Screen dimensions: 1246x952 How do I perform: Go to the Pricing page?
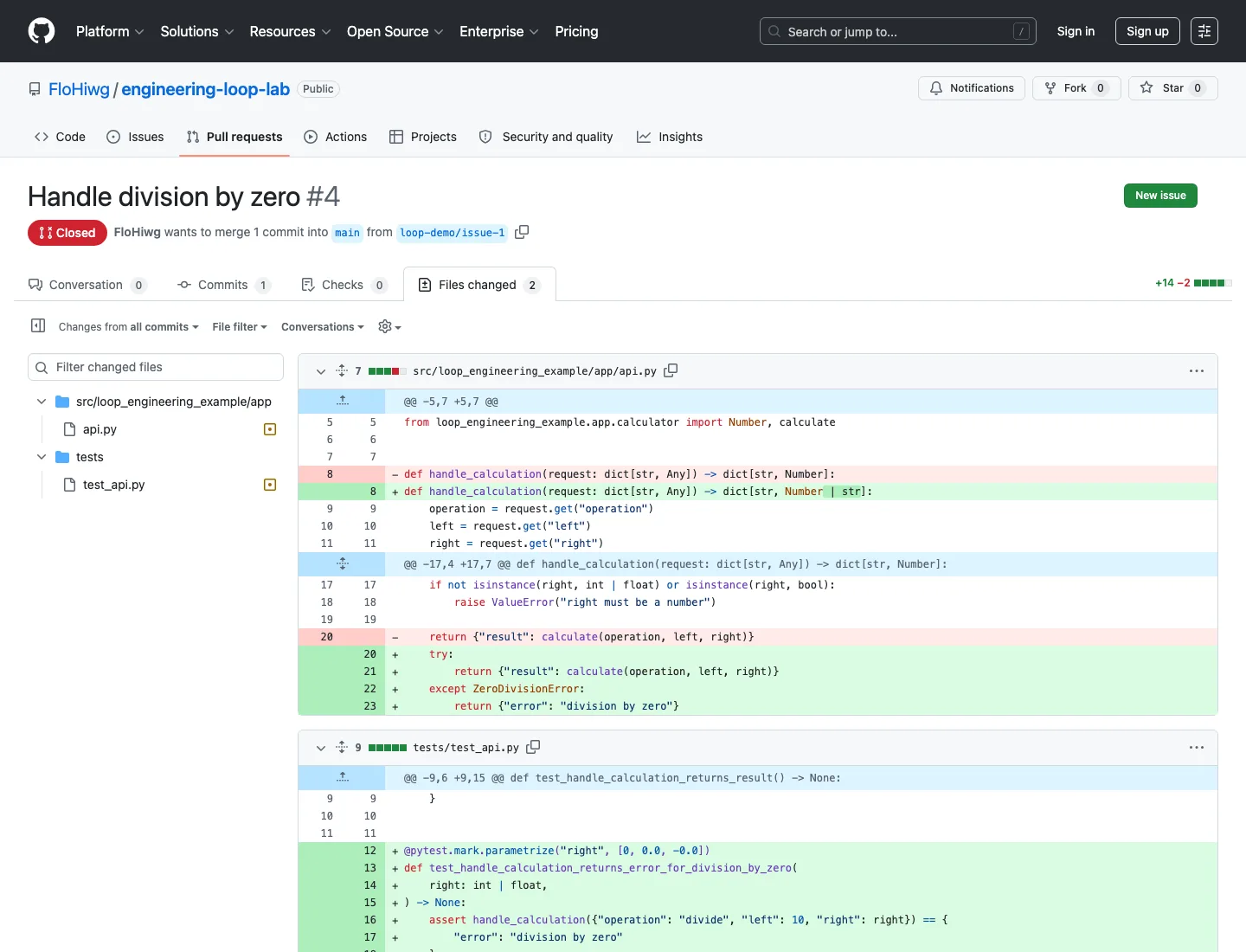tap(576, 31)
